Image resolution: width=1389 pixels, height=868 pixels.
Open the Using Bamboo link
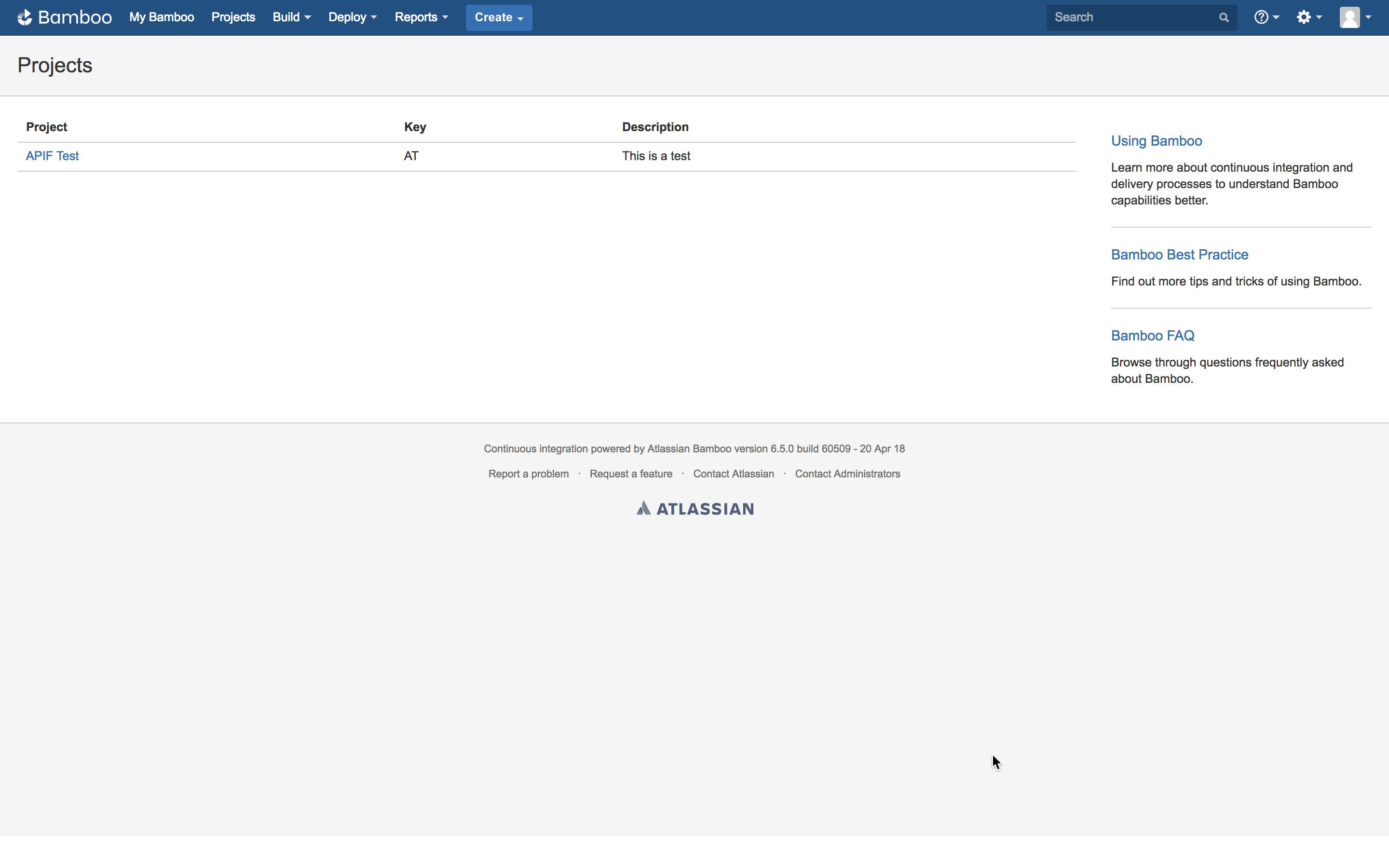1156,141
